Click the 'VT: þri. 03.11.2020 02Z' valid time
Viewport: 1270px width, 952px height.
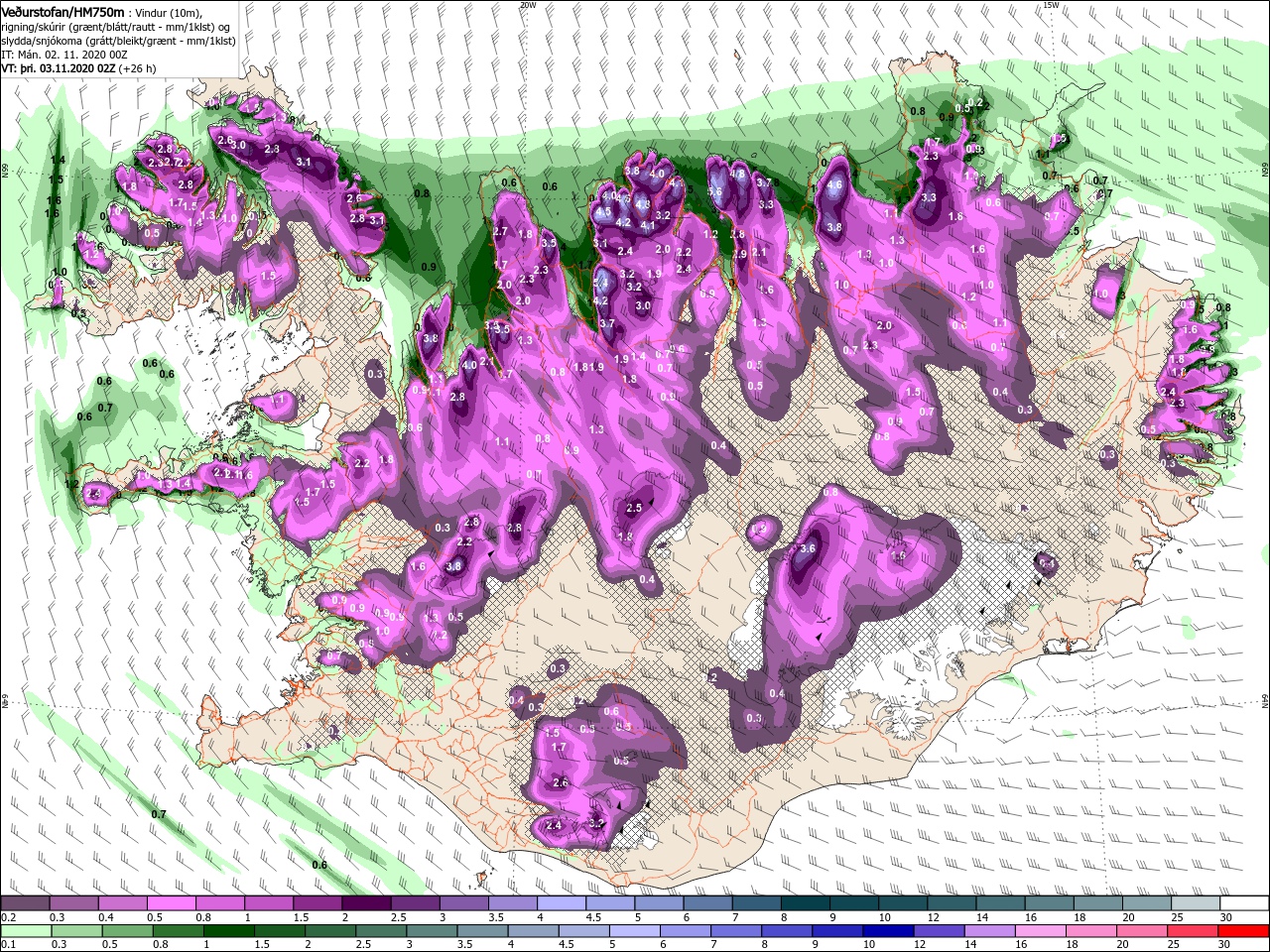click(x=59, y=68)
